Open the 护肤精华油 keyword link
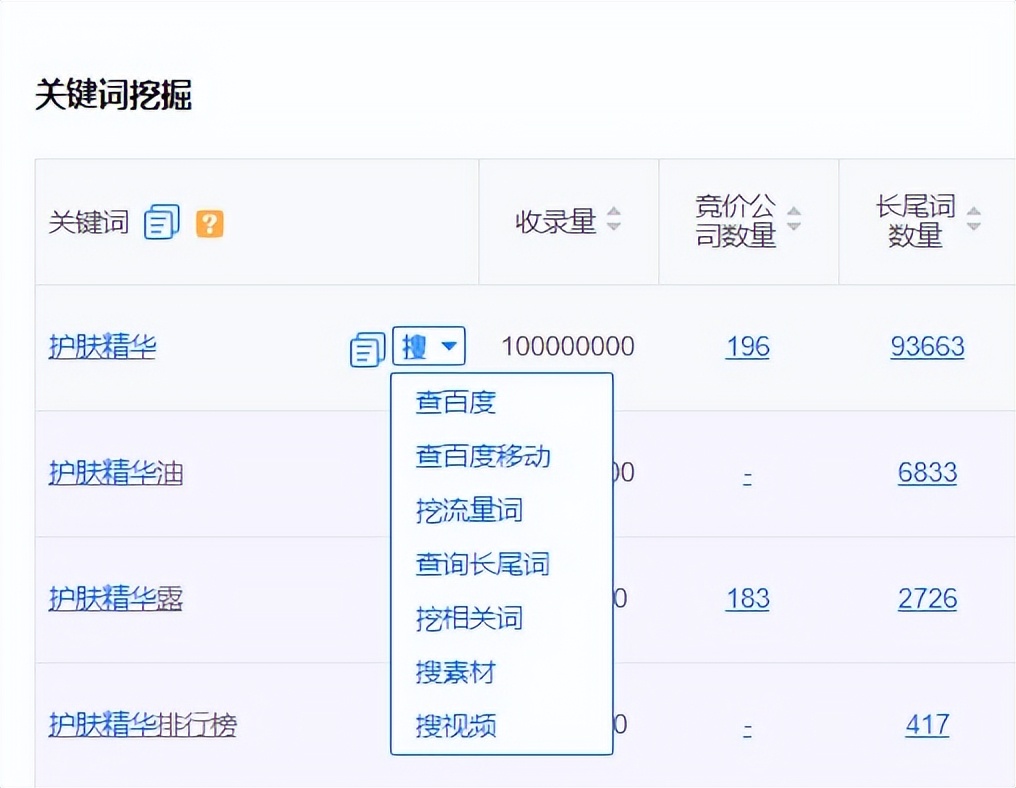The height and width of the screenshot is (788, 1016). pos(116,473)
